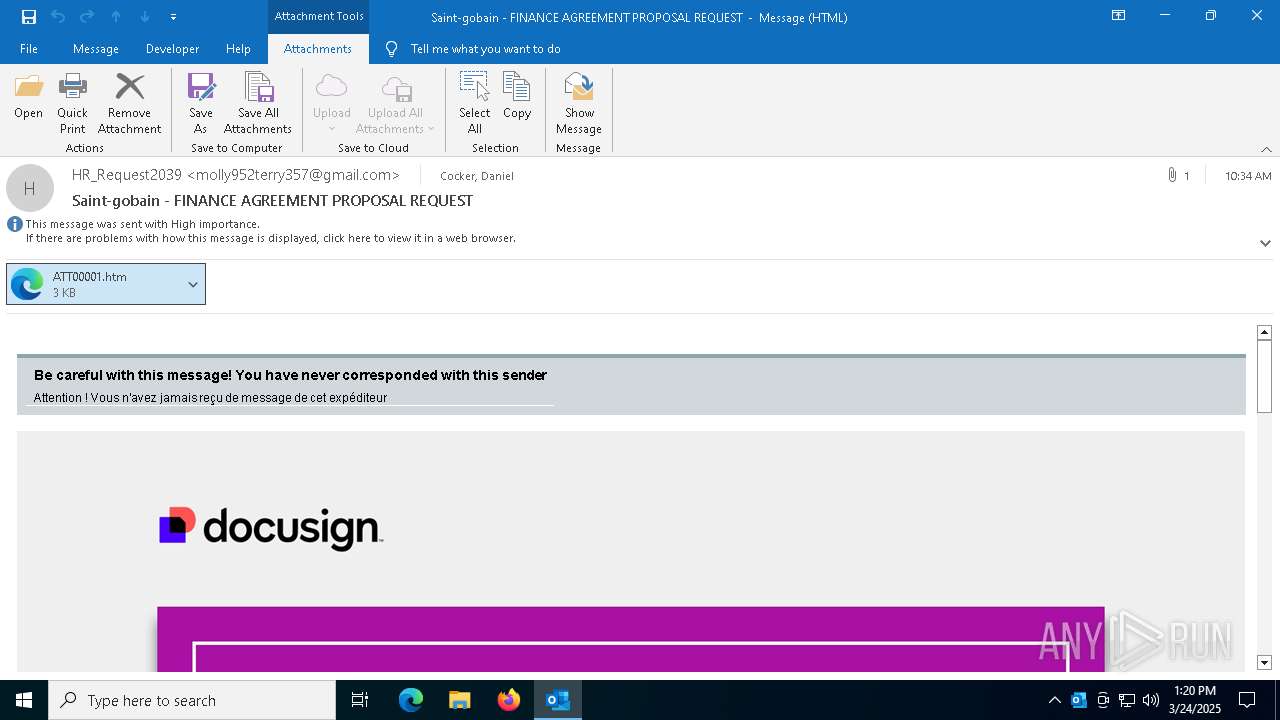Viewport: 1280px width, 720px height.
Task: Open Task View on the taskbar
Action: point(360,700)
